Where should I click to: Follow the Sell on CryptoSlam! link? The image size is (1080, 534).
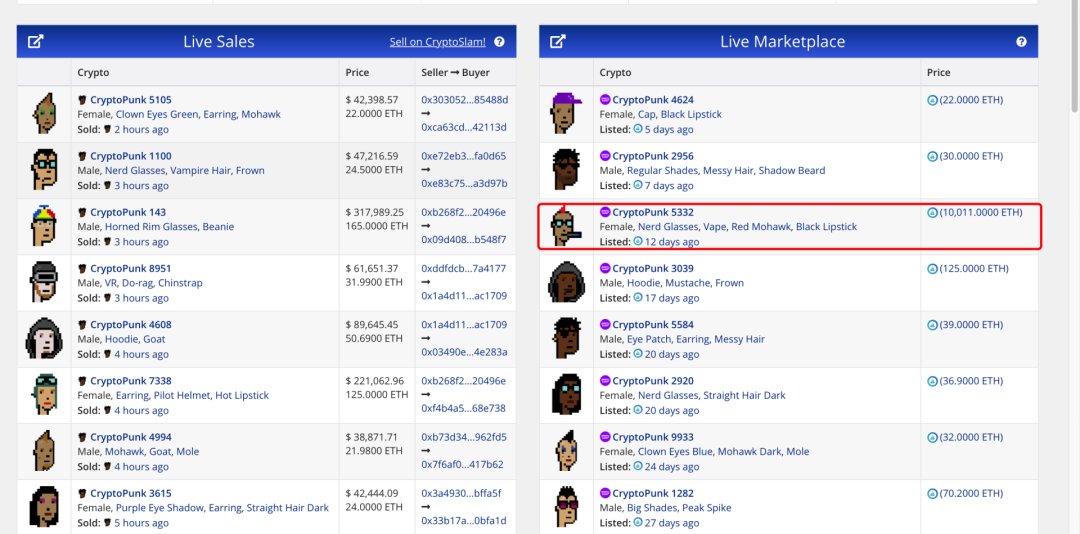tap(437, 42)
